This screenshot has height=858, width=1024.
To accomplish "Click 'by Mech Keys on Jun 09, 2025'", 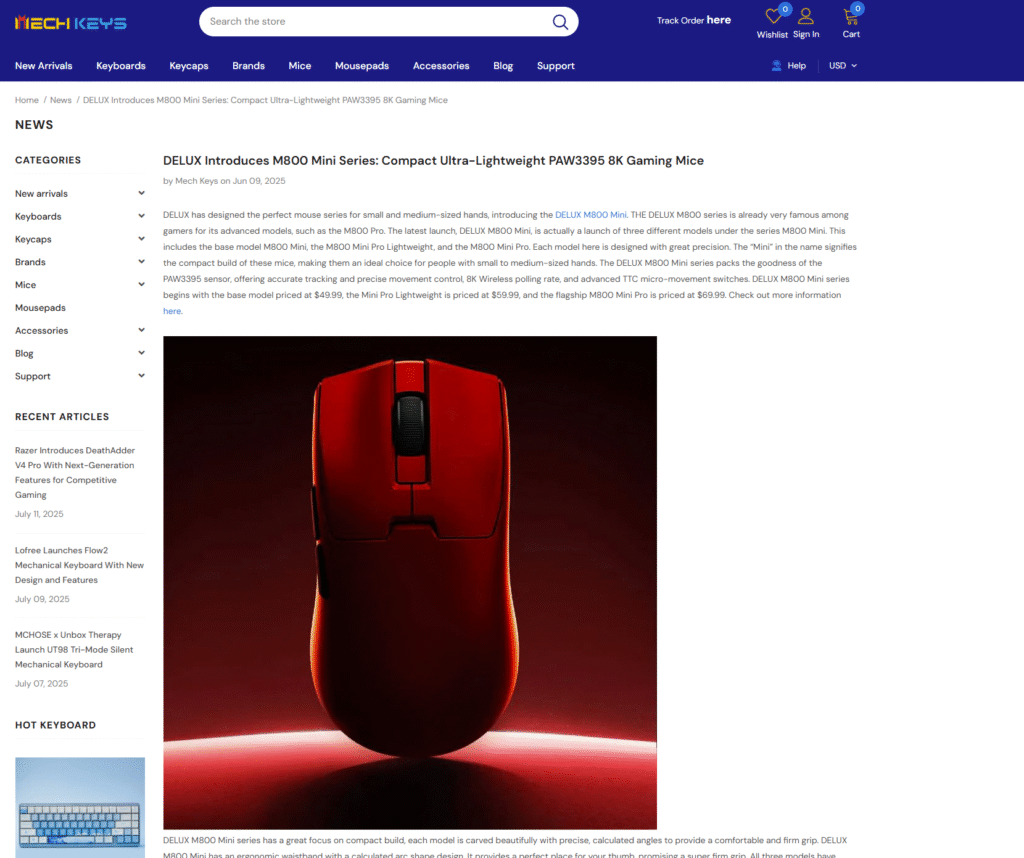I will pyautogui.click(x=224, y=181).
